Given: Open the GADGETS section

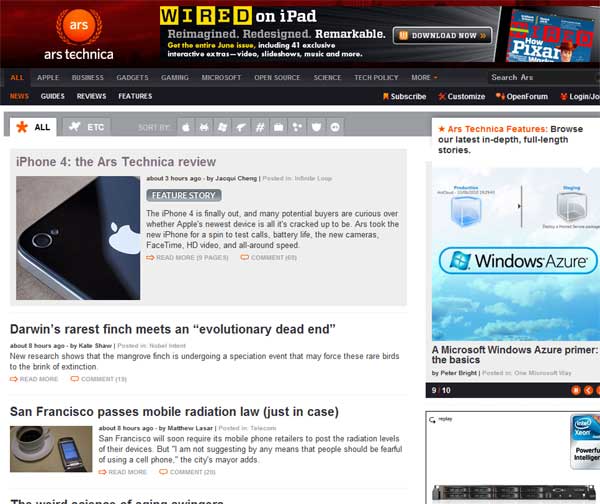Looking at the screenshot, I should pos(132,77).
